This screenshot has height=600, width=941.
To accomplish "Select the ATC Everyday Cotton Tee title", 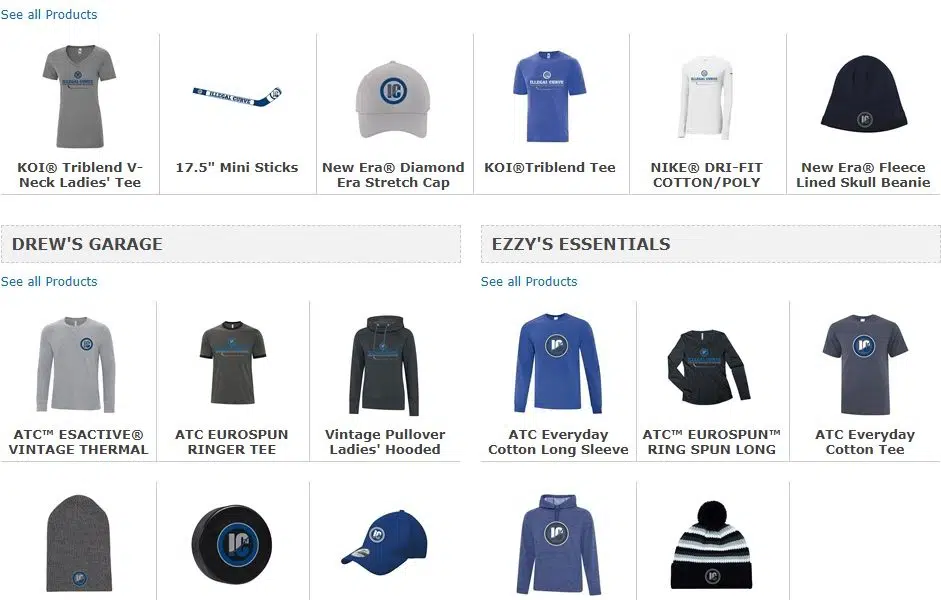I will tap(865, 442).
